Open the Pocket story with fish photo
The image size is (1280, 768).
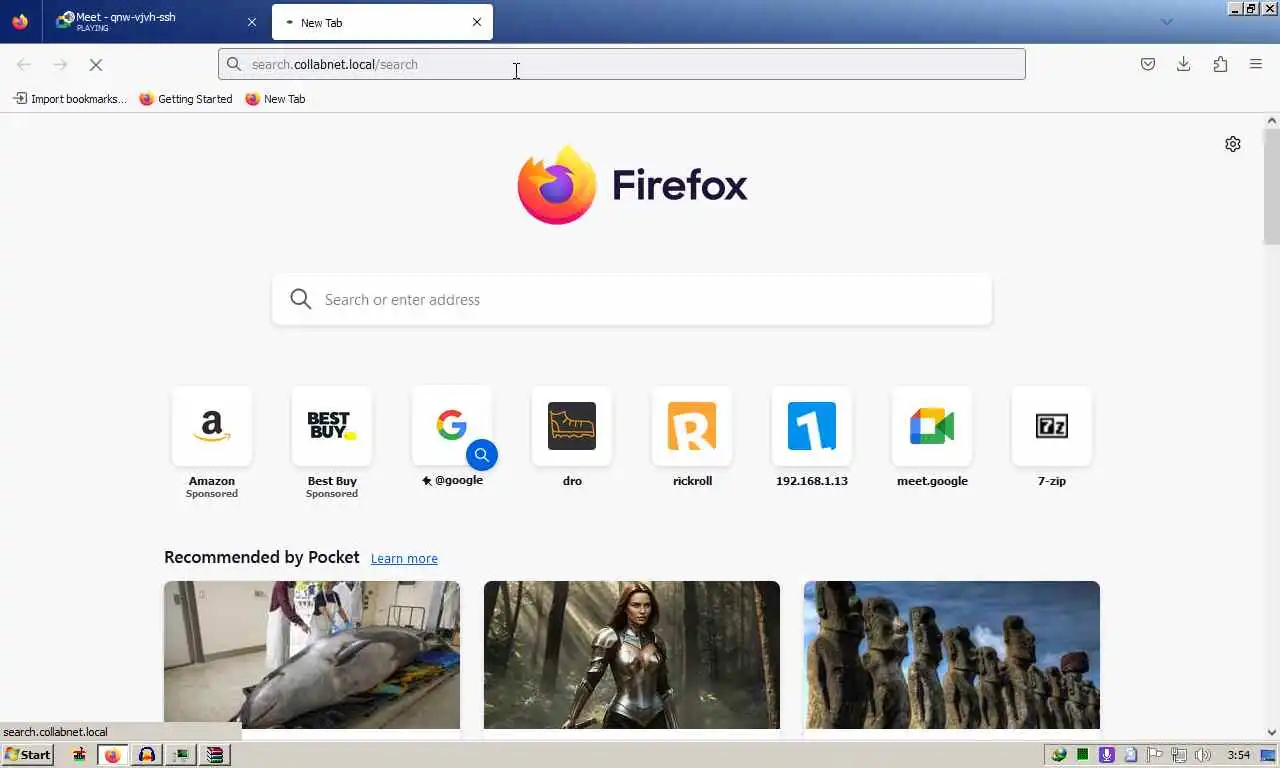tap(312, 656)
